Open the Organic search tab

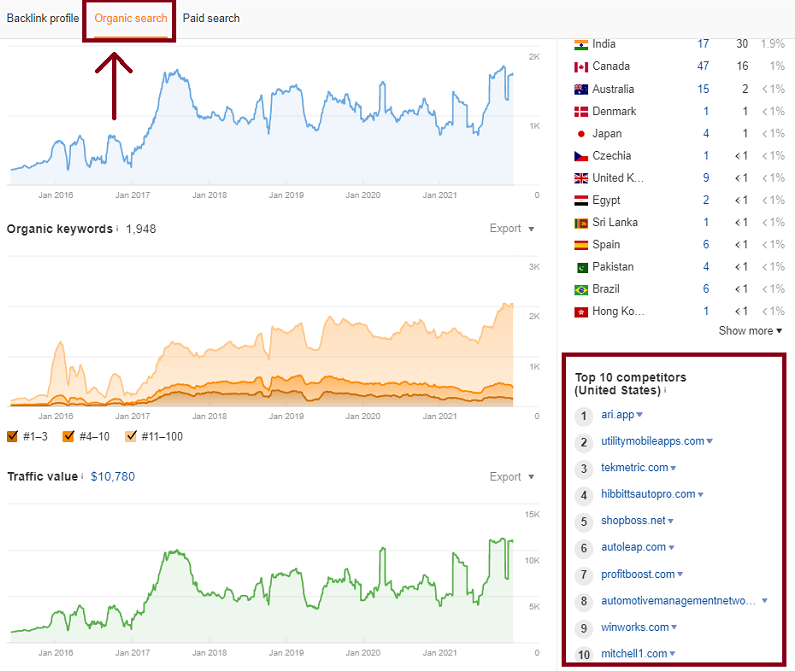[x=131, y=18]
